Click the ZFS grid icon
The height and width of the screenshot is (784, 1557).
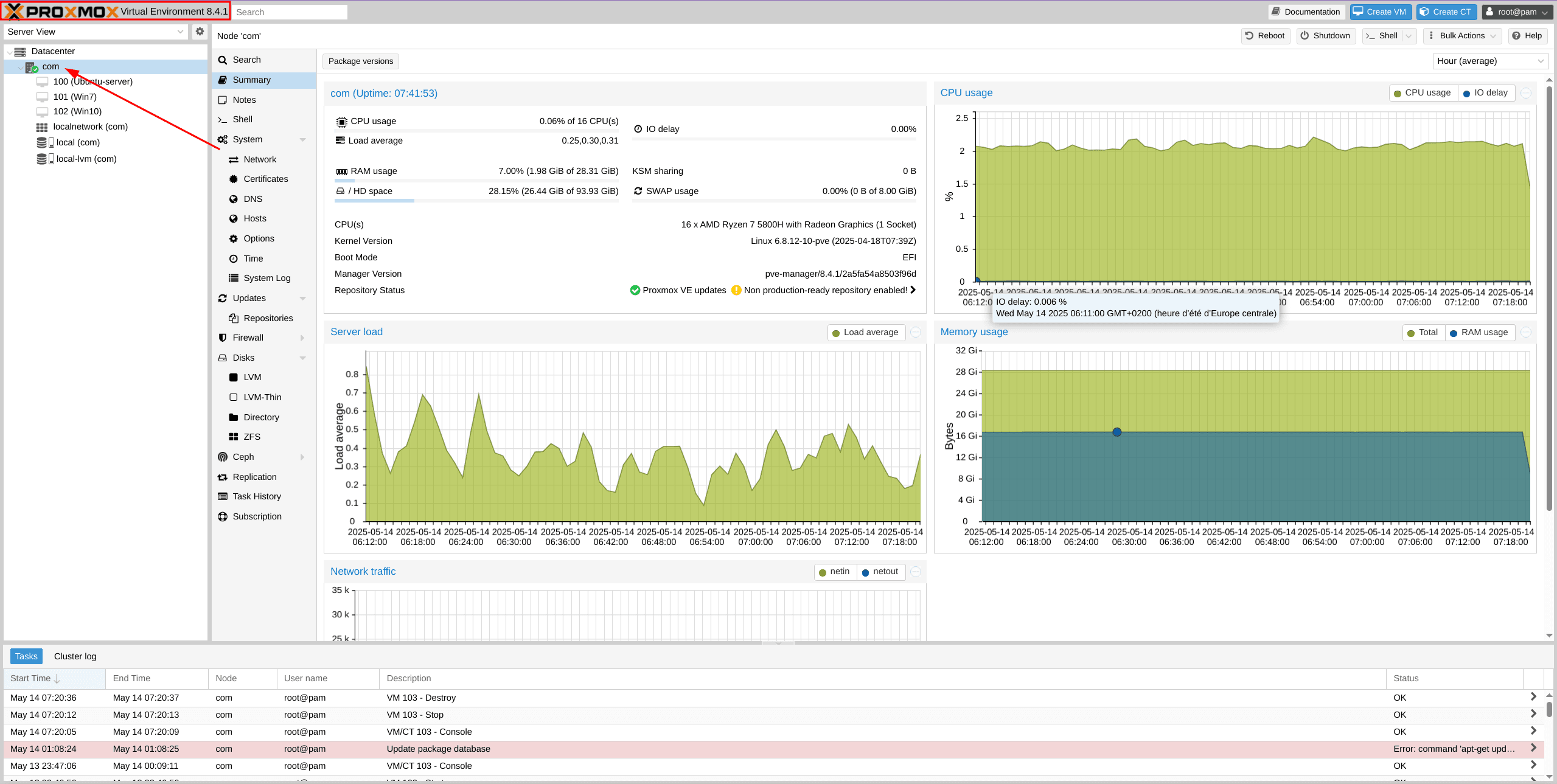tap(234, 437)
